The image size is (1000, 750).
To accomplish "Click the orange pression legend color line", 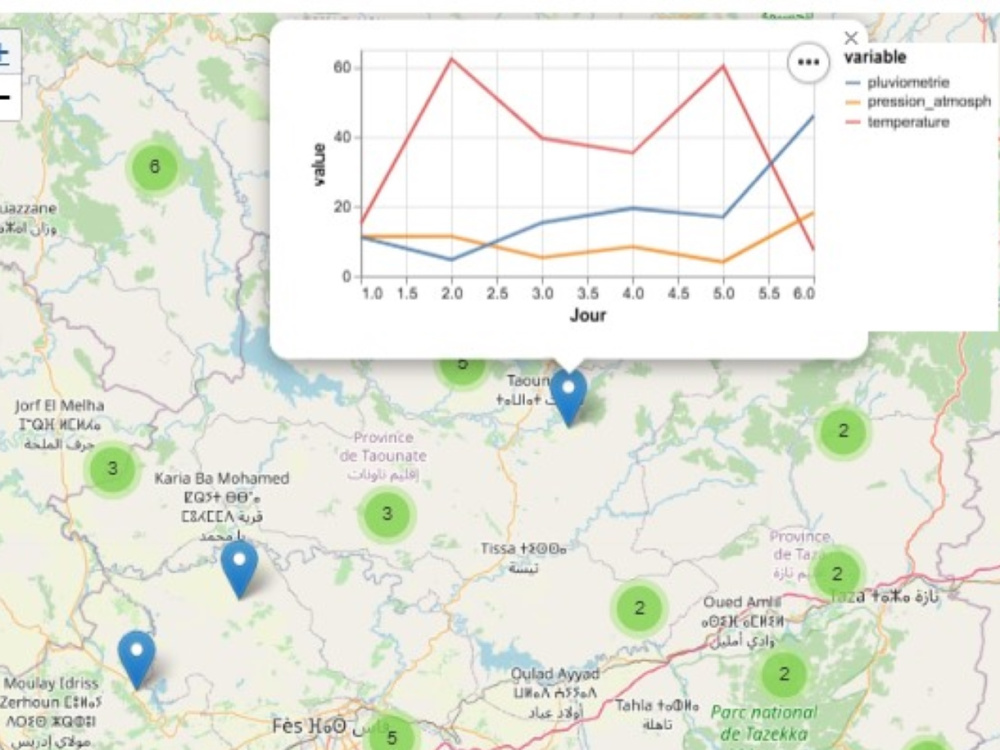I will pyautogui.click(x=853, y=102).
